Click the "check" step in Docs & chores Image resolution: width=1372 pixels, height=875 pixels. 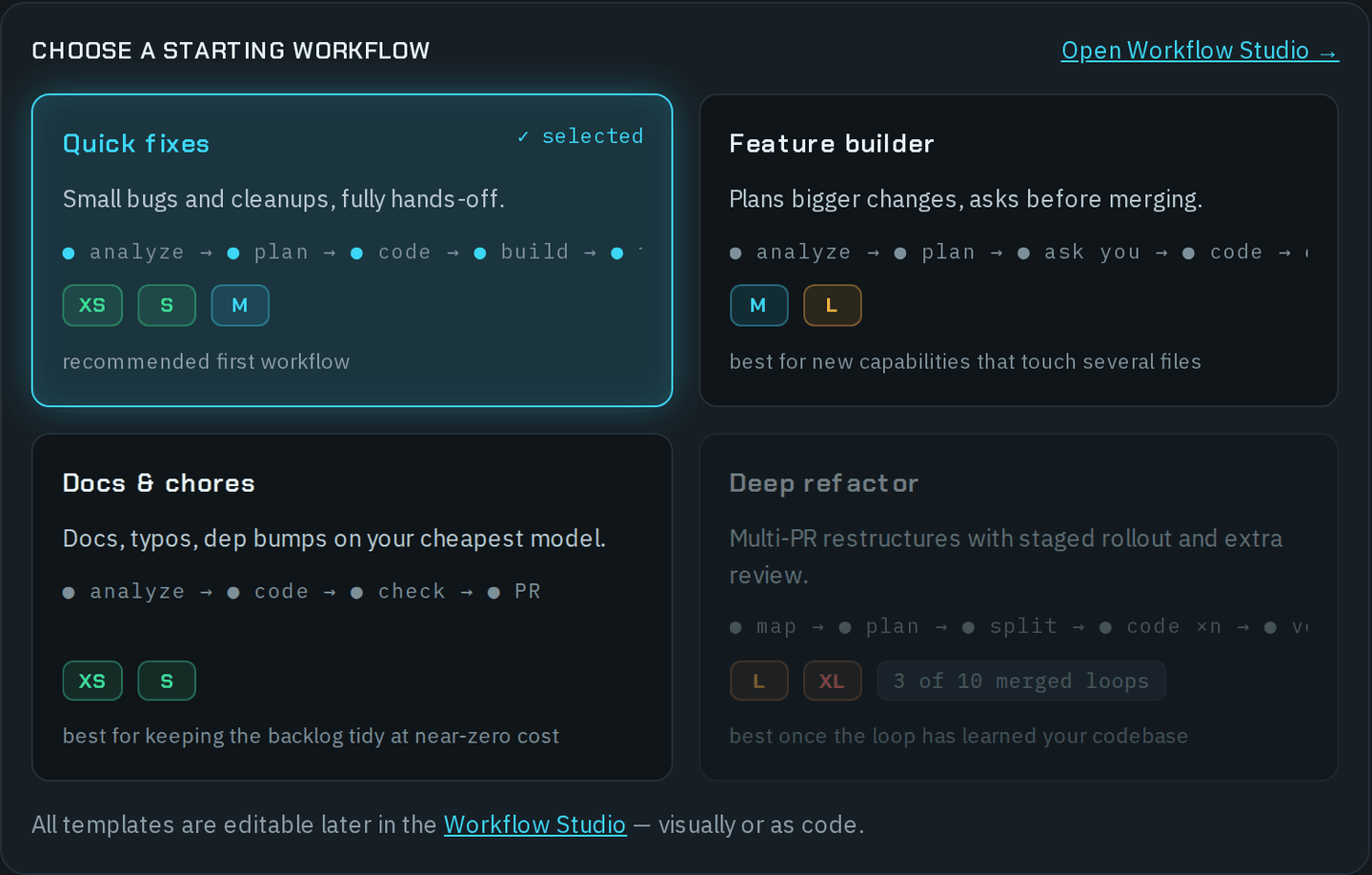click(398, 592)
